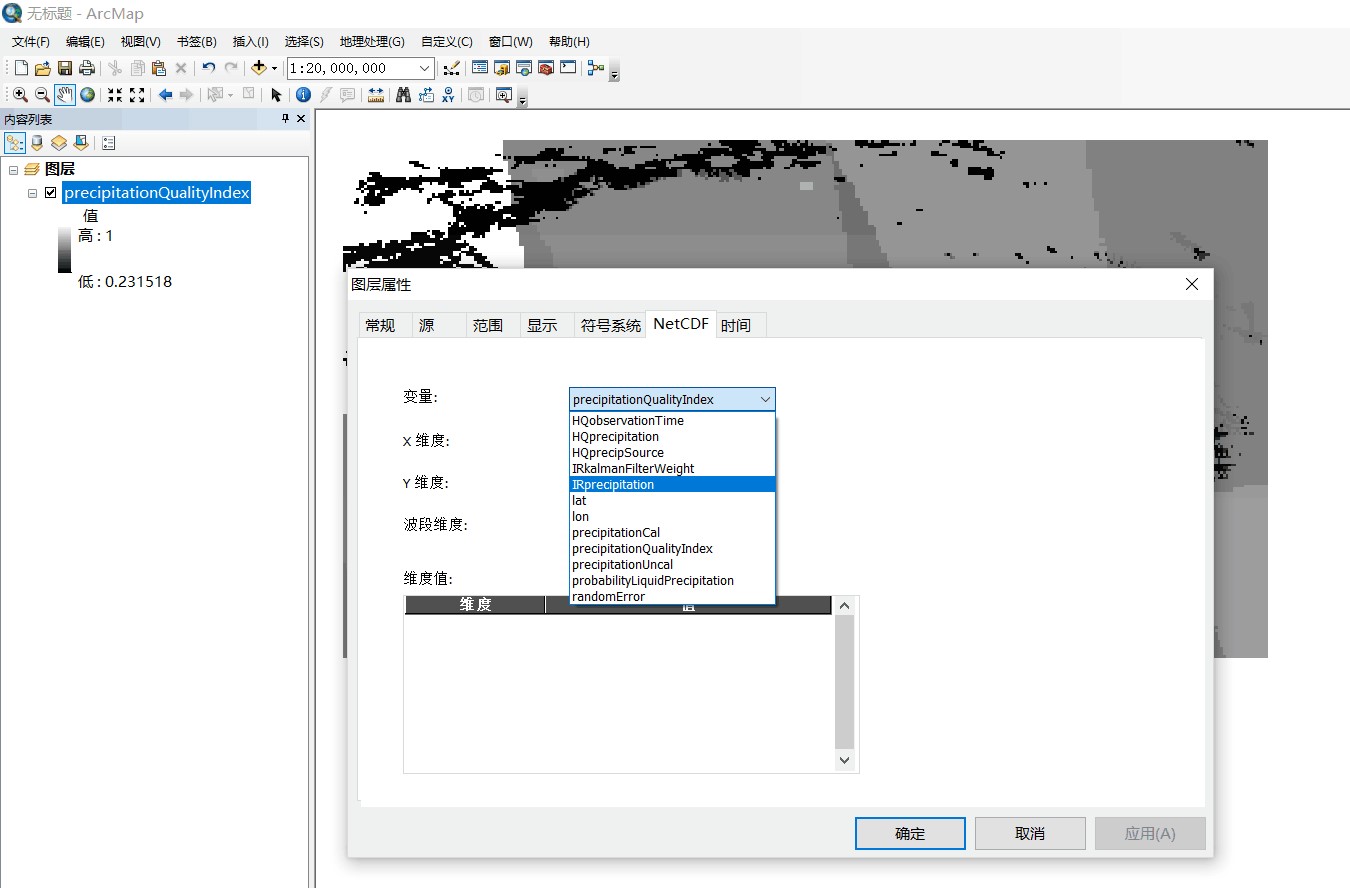1350x888 pixels.
Task: Open the map scale dropdown
Action: [424, 68]
